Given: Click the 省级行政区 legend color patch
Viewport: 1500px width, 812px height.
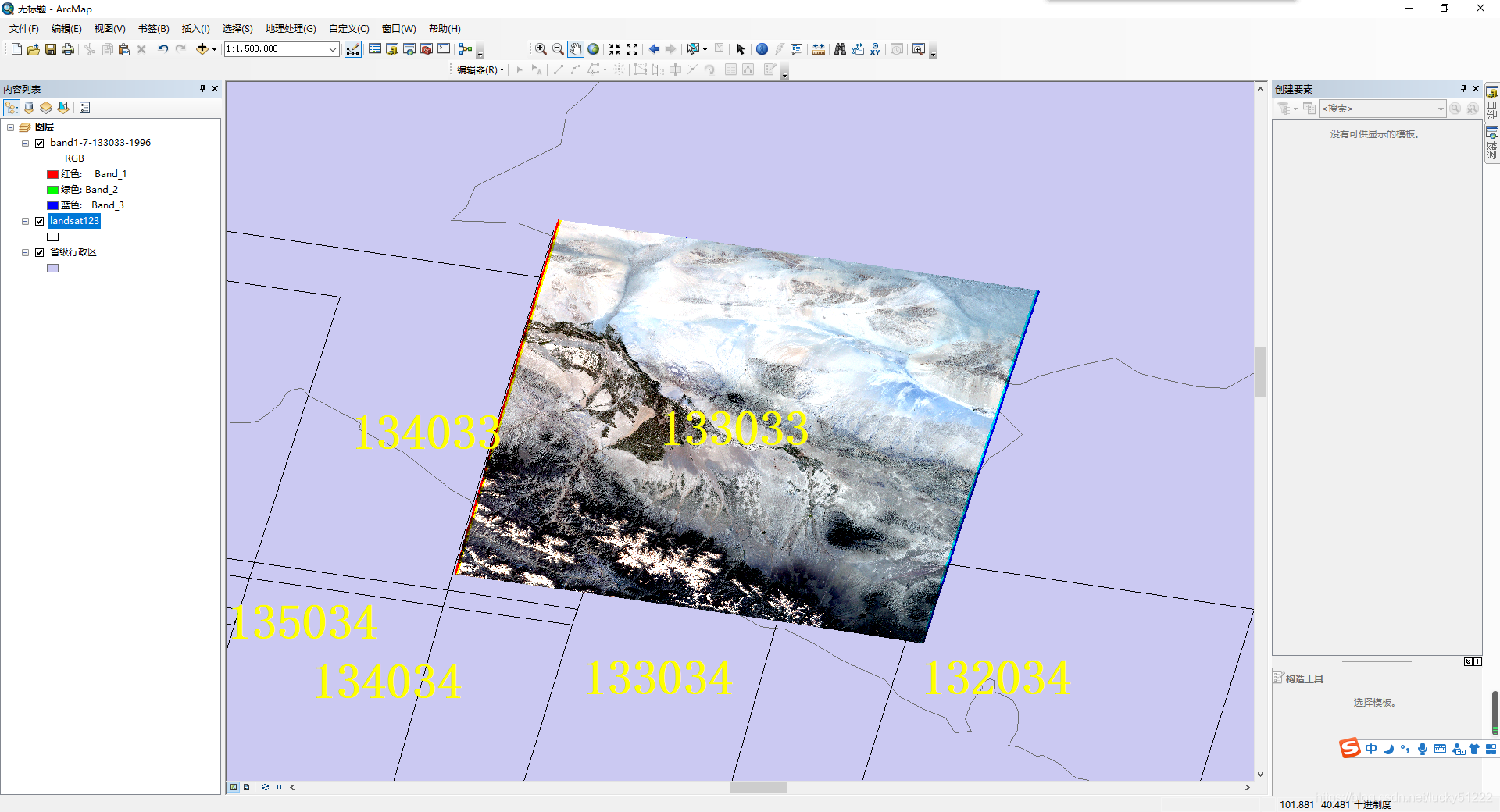Looking at the screenshot, I should pyautogui.click(x=52, y=268).
